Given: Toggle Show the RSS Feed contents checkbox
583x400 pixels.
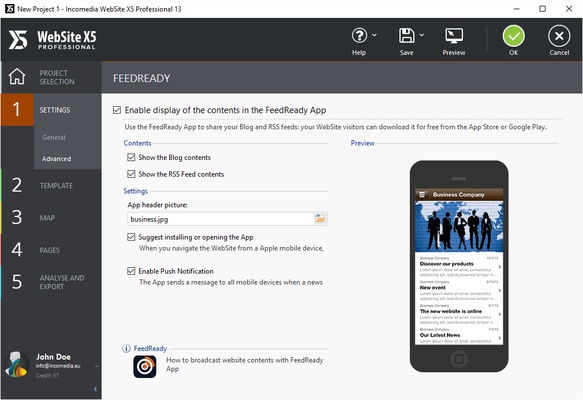Looking at the screenshot, I should [x=131, y=174].
